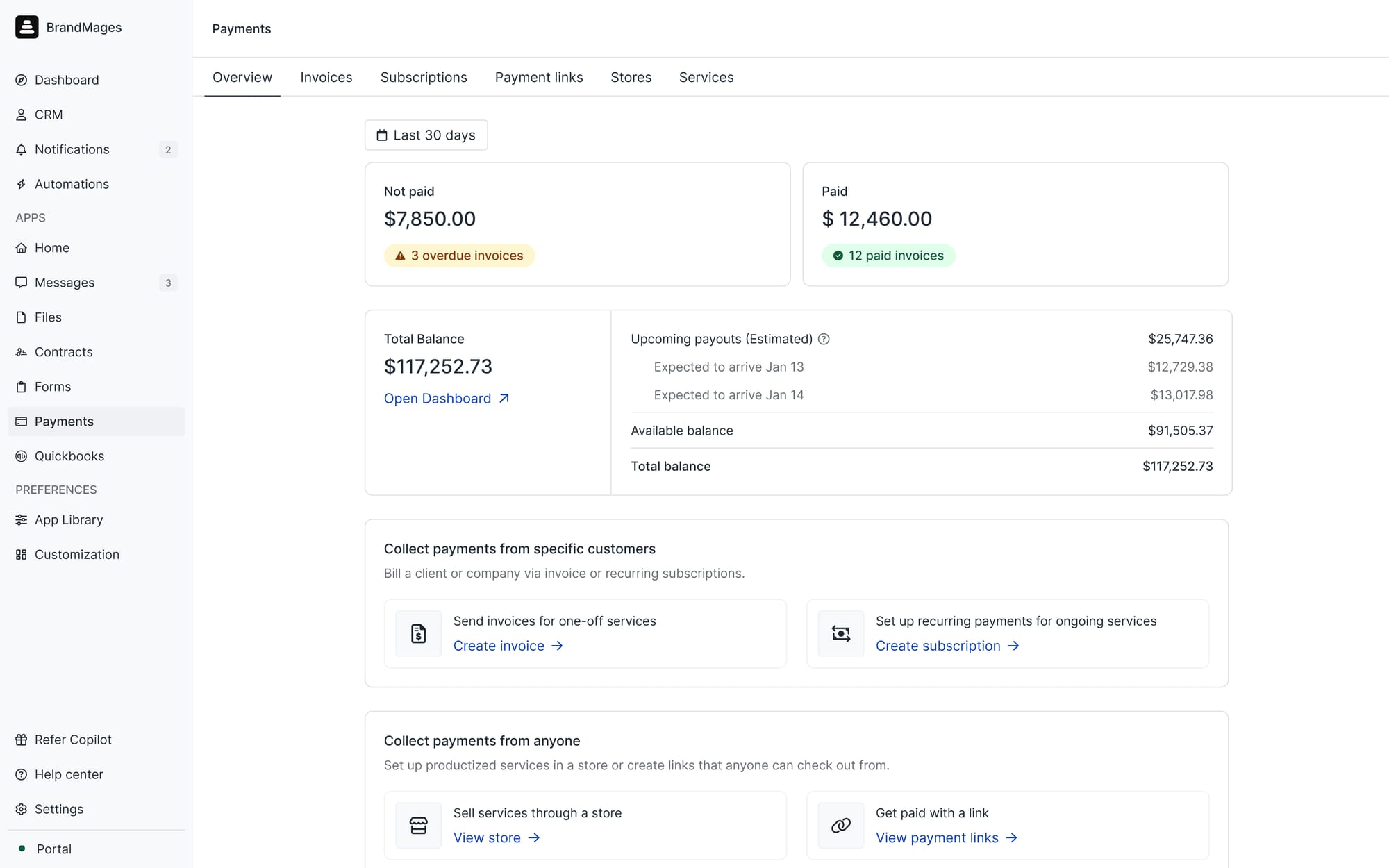This screenshot has height=868, width=1389.
Task: Open Dashboard via its compass icon
Action: (x=22, y=80)
